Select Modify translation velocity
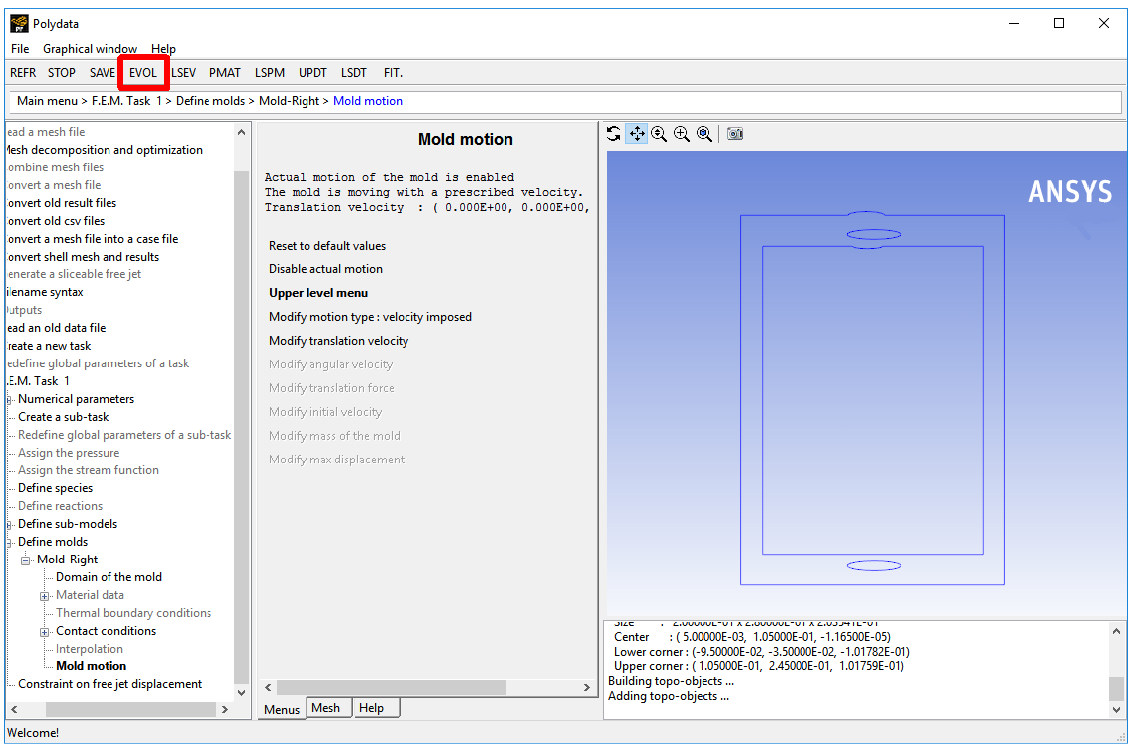1132x746 pixels. (339, 340)
